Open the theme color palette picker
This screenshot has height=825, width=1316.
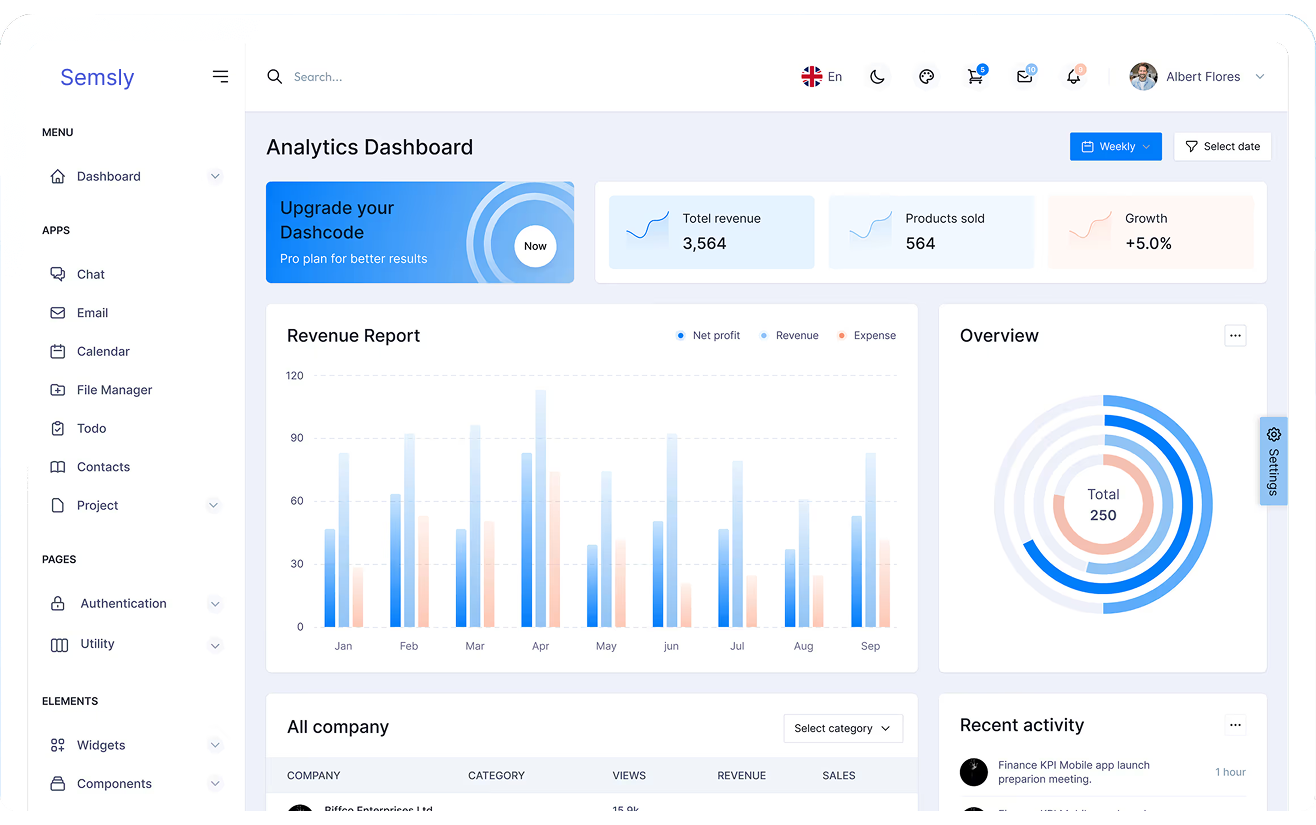(926, 76)
